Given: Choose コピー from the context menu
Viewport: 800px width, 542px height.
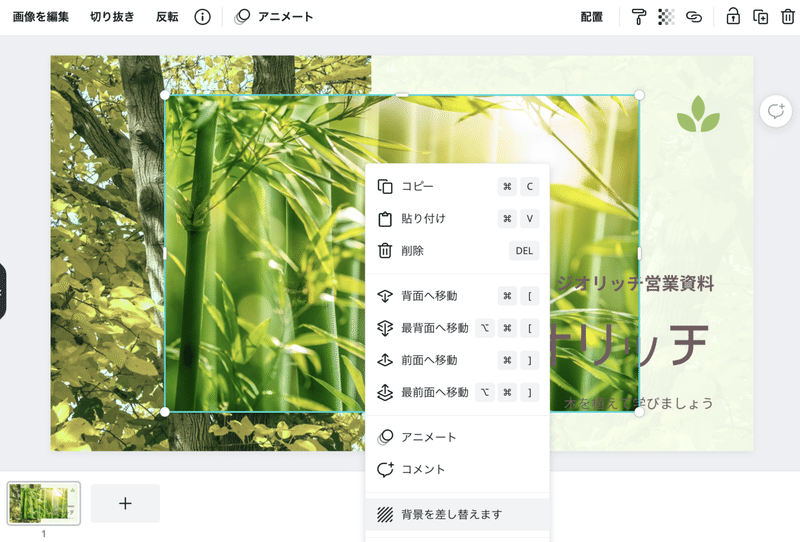Looking at the screenshot, I should pyautogui.click(x=458, y=186).
